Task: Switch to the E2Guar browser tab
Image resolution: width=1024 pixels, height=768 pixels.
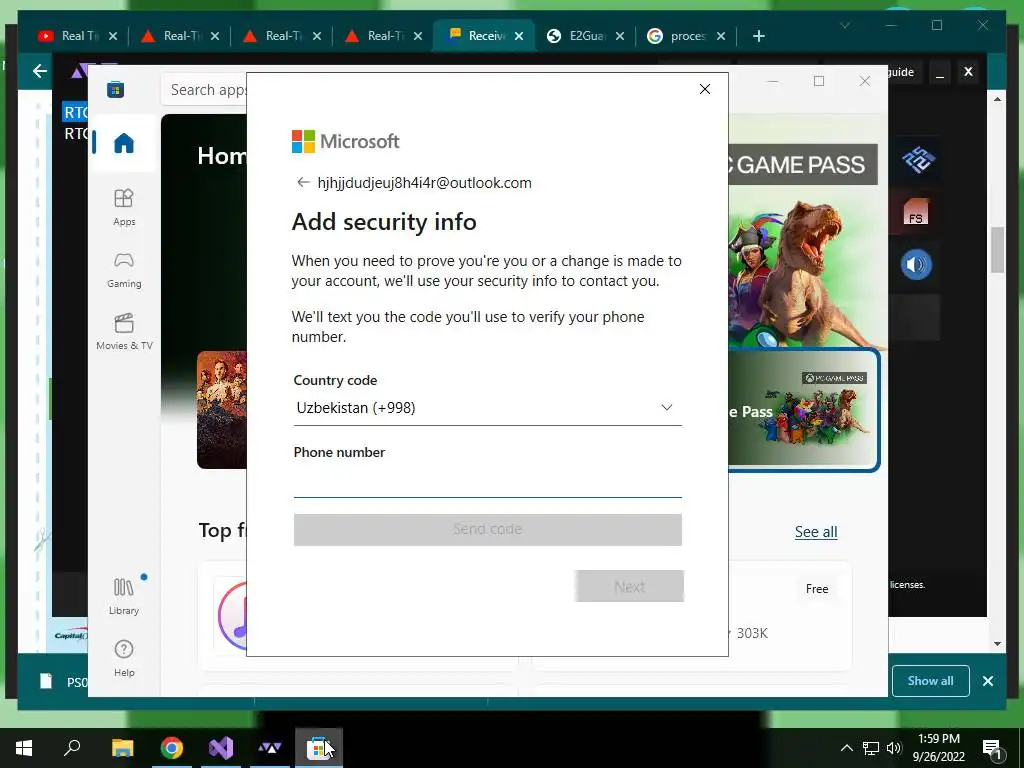Action: (586, 36)
